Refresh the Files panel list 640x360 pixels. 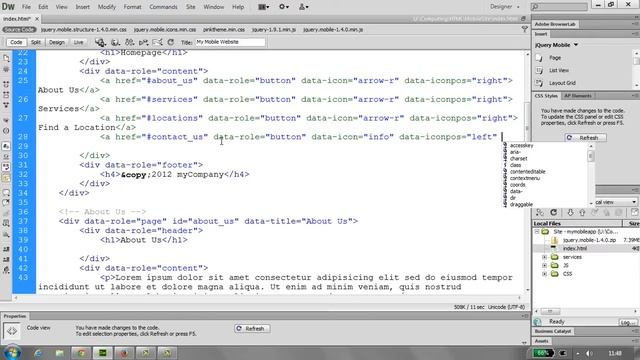(x=553, y=213)
